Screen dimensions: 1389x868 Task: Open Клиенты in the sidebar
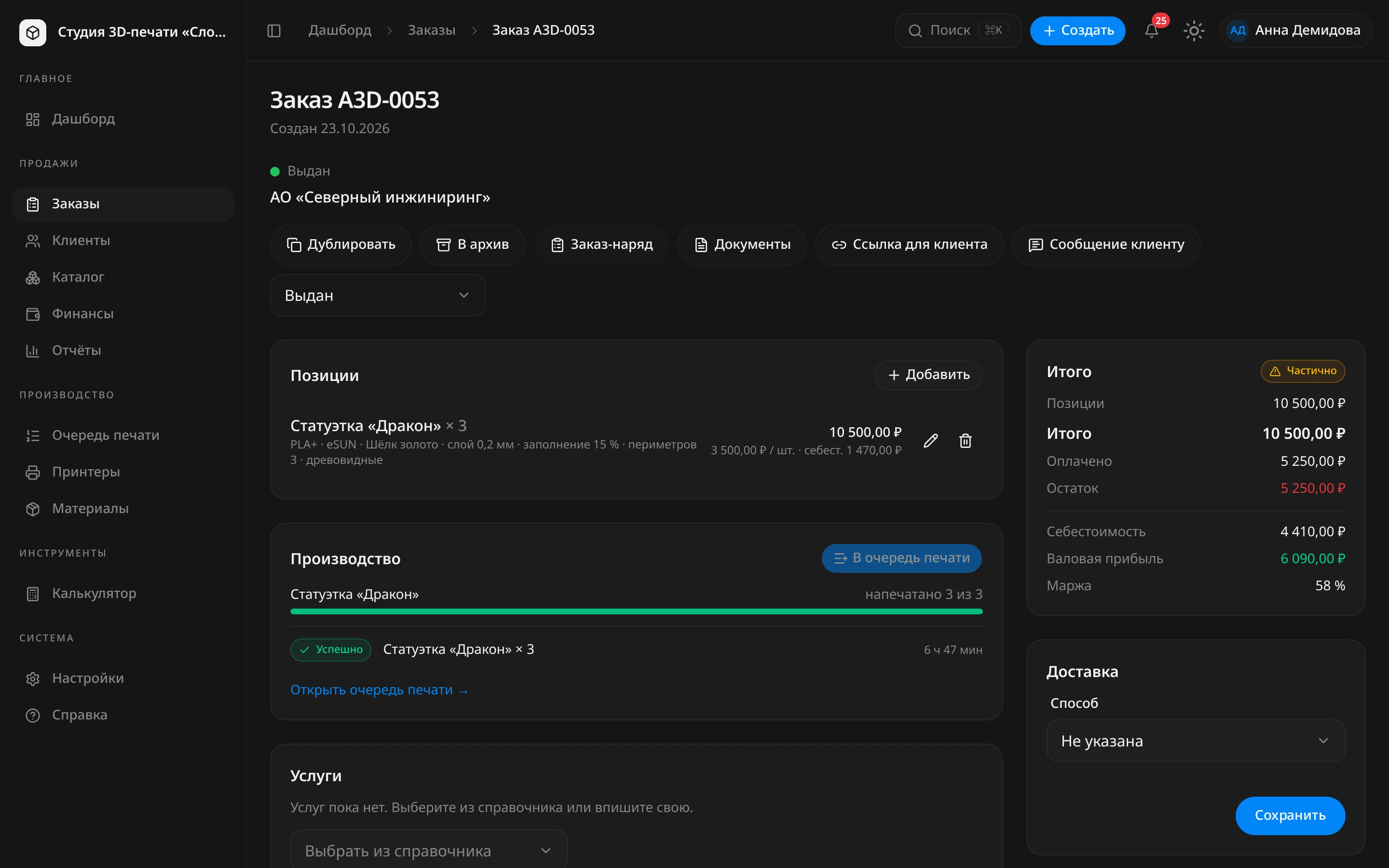123,241
